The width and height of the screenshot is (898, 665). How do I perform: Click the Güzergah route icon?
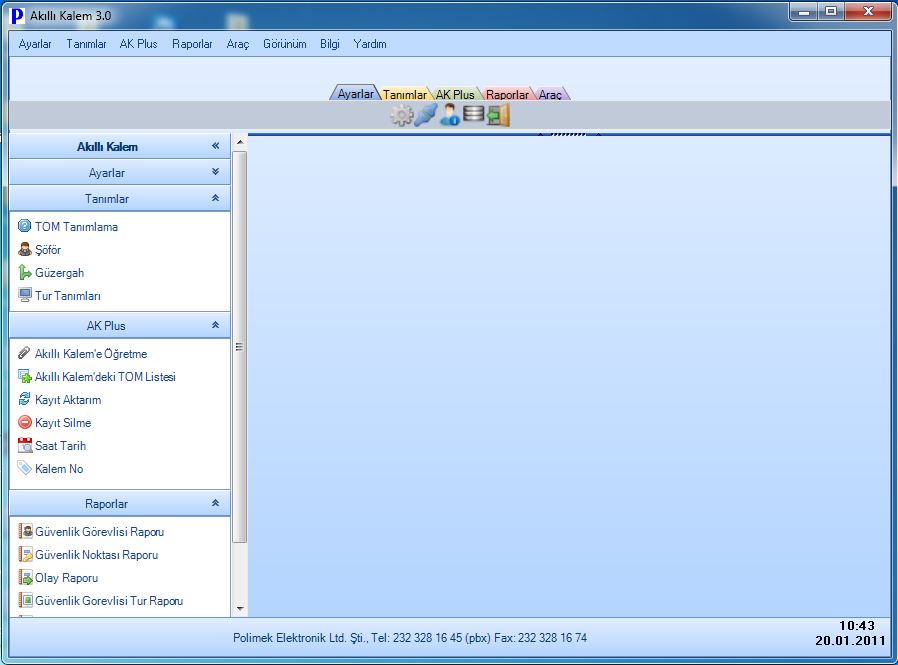pos(25,272)
